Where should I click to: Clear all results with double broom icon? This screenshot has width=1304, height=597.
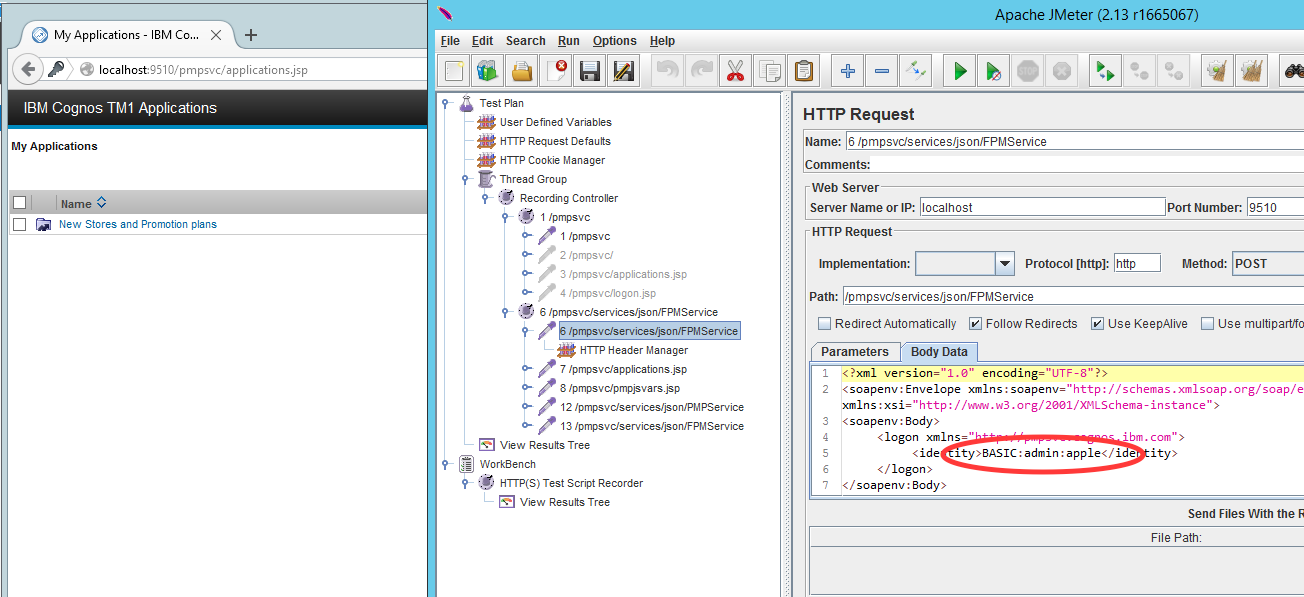(1251, 71)
